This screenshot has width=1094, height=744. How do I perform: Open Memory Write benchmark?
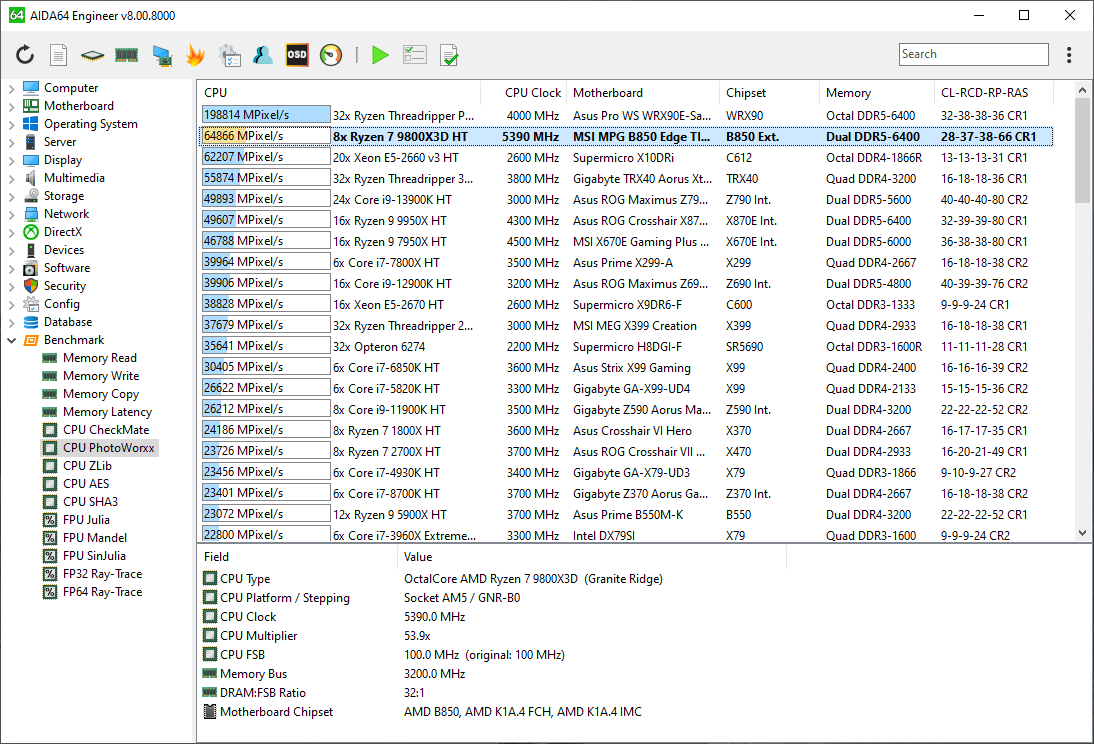tap(101, 376)
